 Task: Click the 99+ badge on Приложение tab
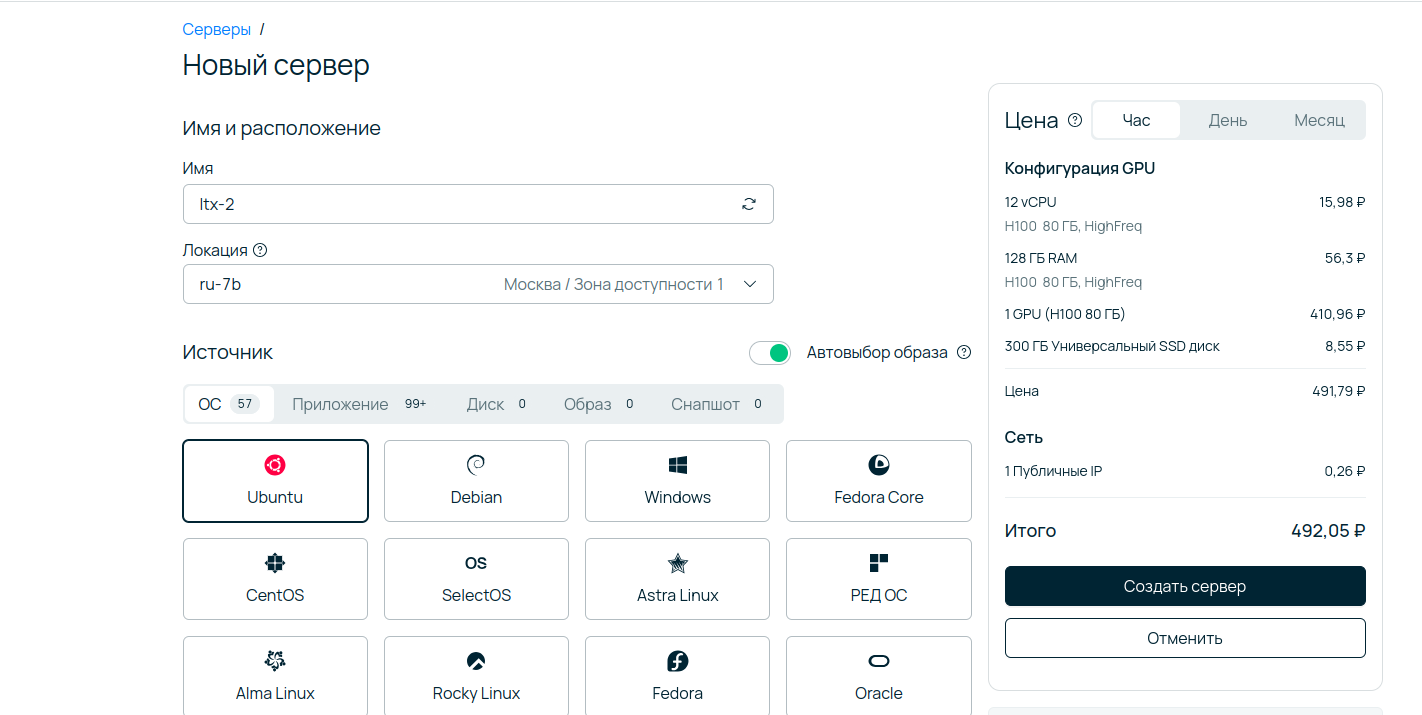point(415,404)
